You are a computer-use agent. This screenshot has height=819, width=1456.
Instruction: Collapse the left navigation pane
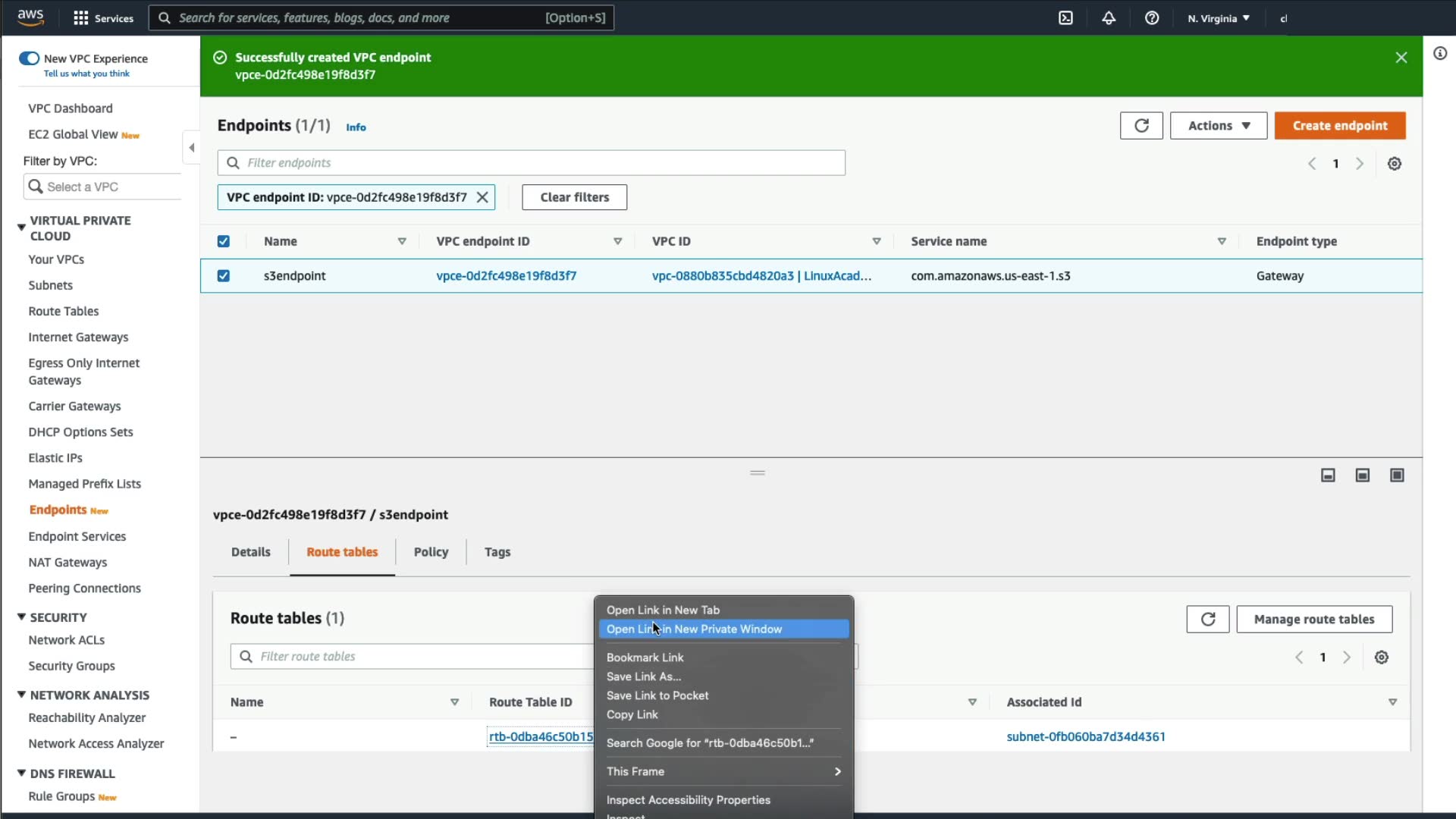point(191,148)
